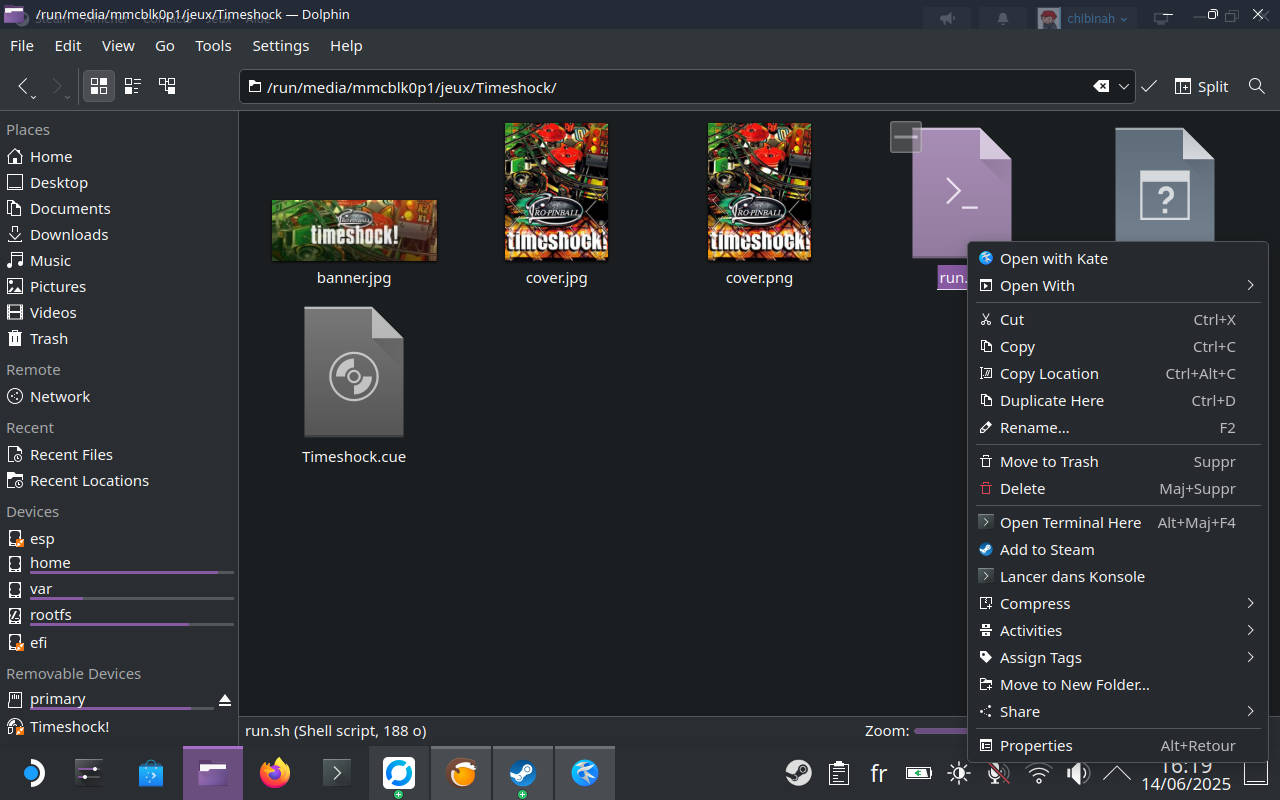The image size is (1280, 800).
Task: Open the search magnifier
Action: pyautogui.click(x=1257, y=87)
